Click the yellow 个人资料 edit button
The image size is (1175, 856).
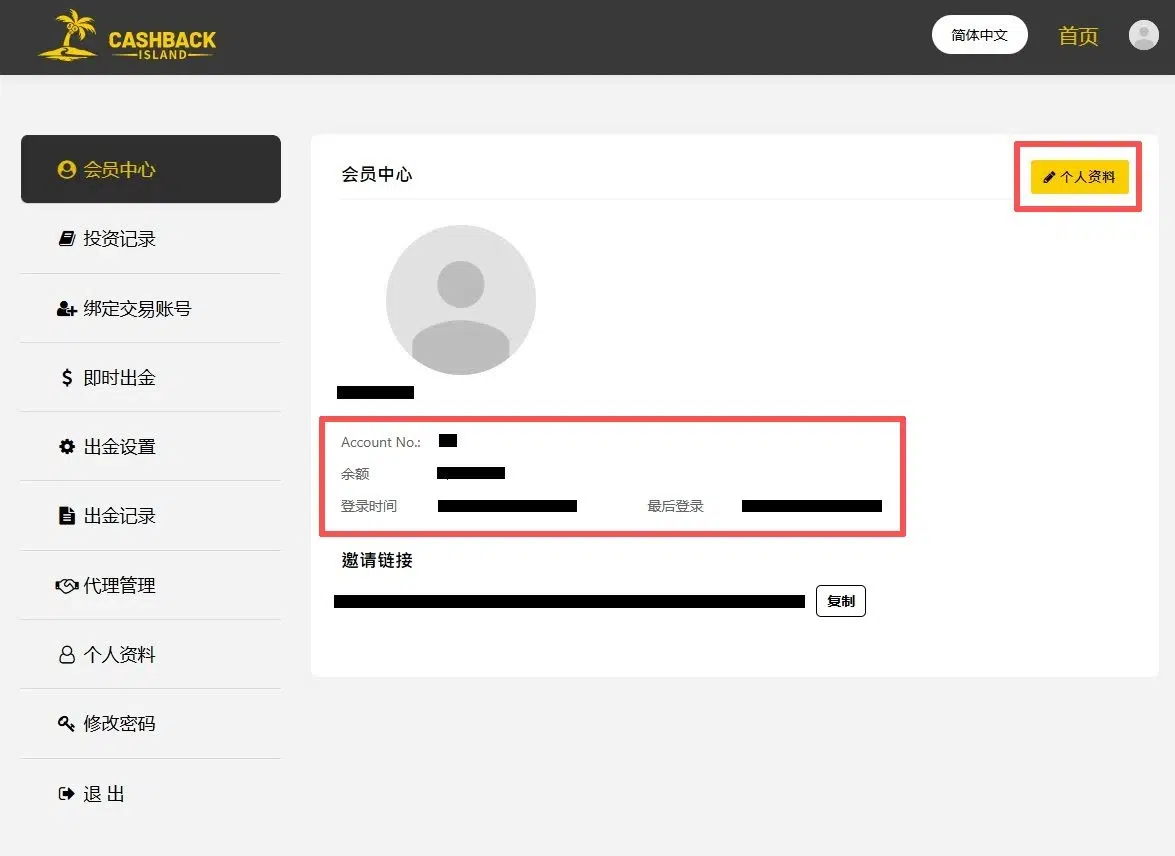(x=1079, y=177)
